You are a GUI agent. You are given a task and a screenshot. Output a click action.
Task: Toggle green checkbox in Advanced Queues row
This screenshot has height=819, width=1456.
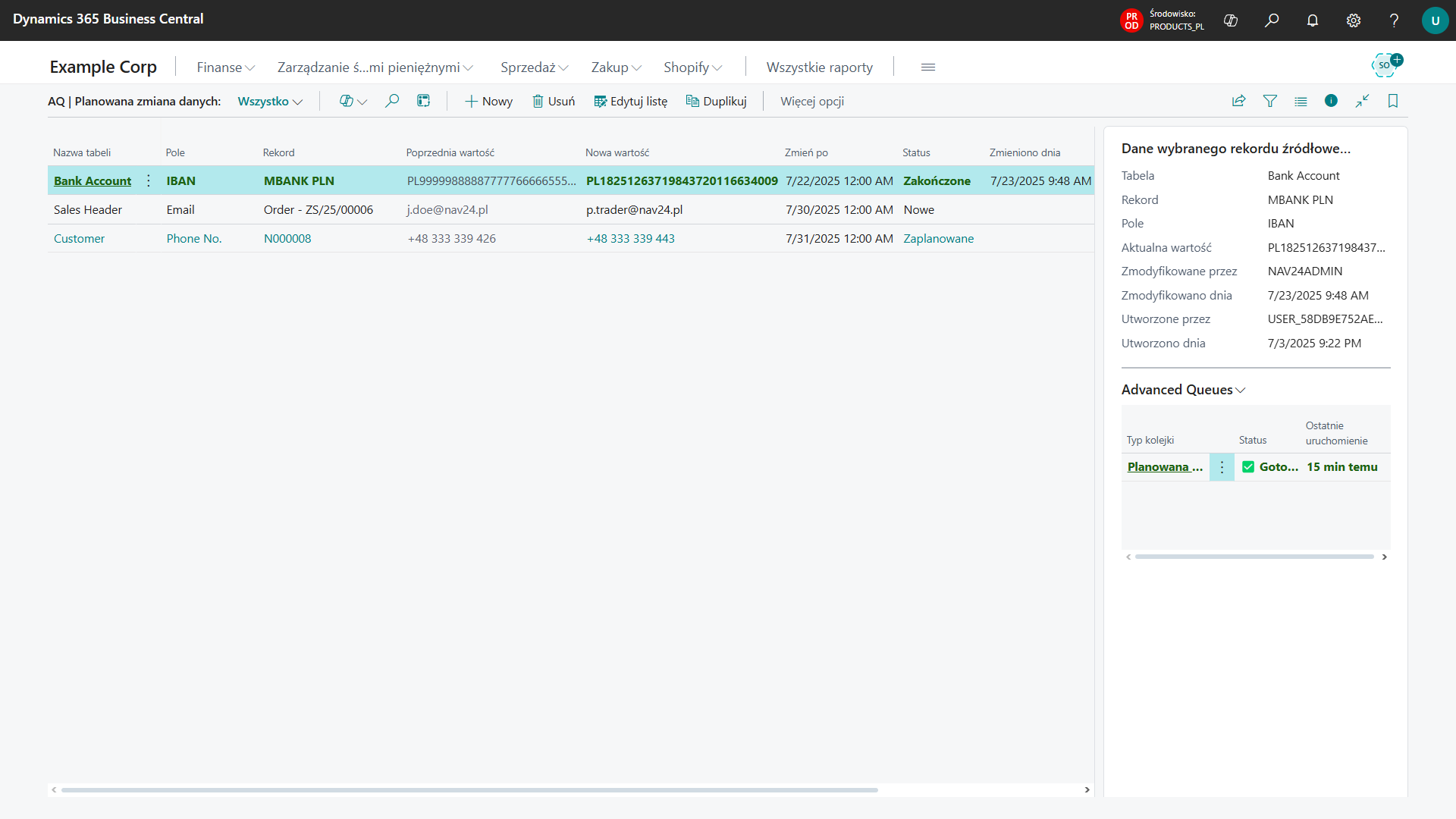point(1248,467)
